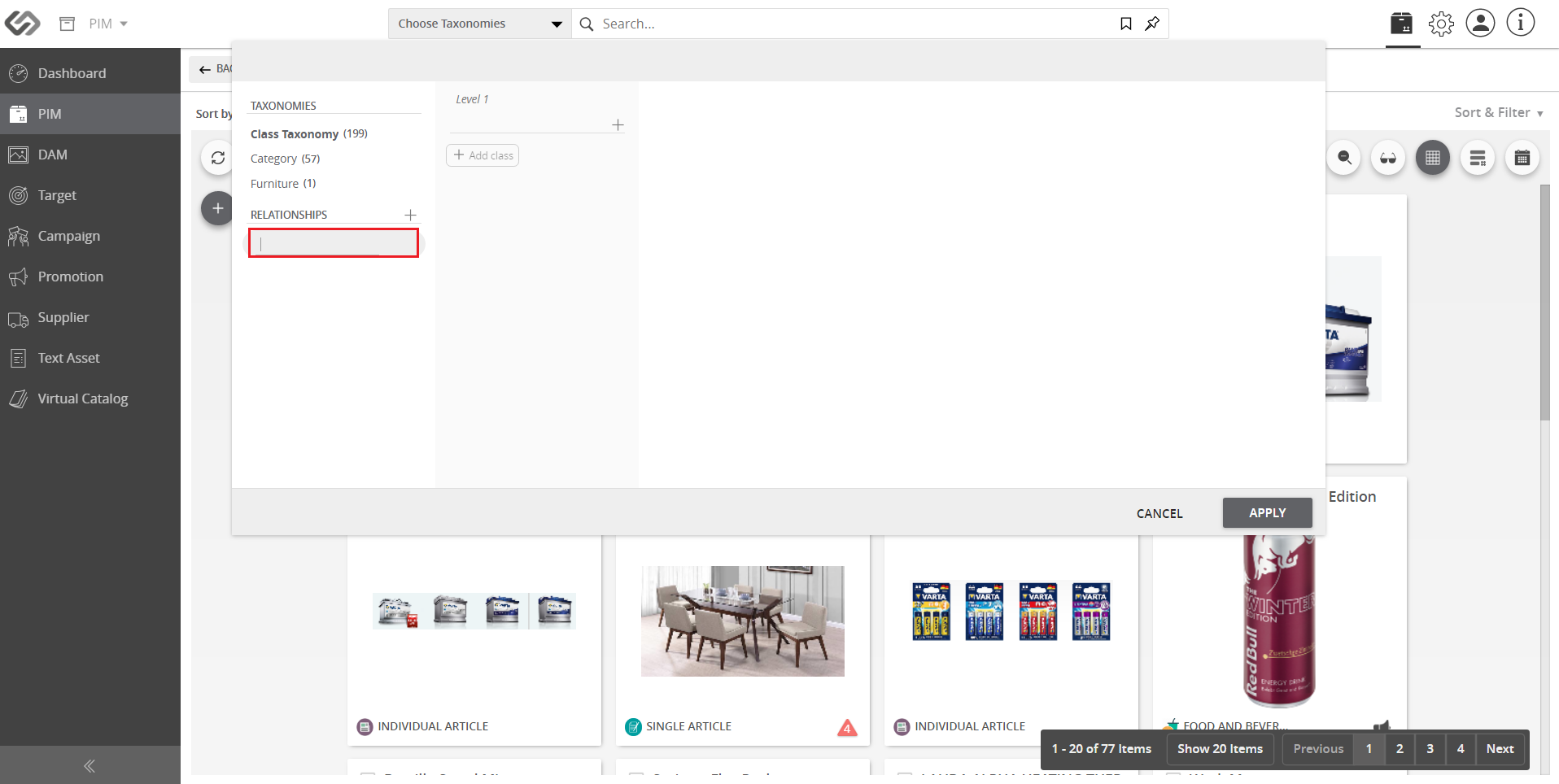This screenshot has width=1559, height=784.
Task: Select Class Taxonomy (199)
Action: pos(309,133)
